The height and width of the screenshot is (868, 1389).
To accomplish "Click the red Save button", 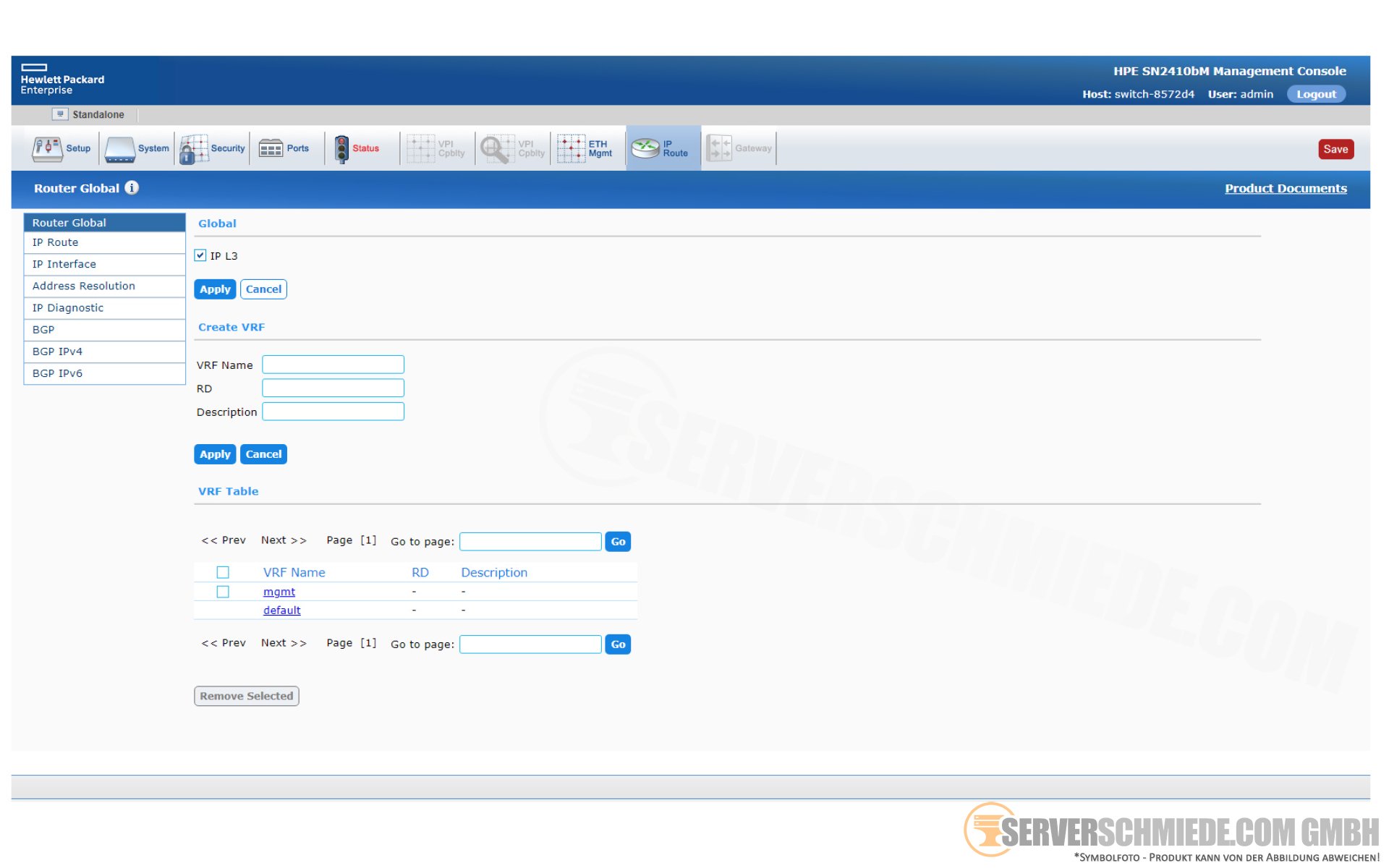I will (x=1335, y=149).
